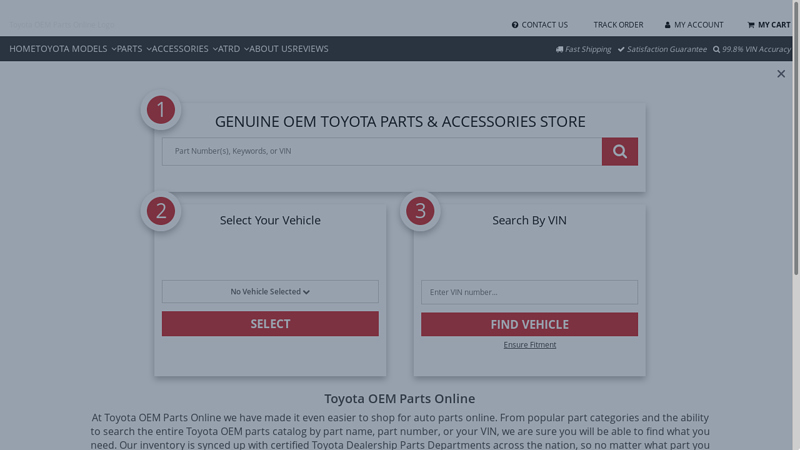Image resolution: width=800 pixels, height=450 pixels.
Task: Click the magnifier search button
Action: pos(619,151)
